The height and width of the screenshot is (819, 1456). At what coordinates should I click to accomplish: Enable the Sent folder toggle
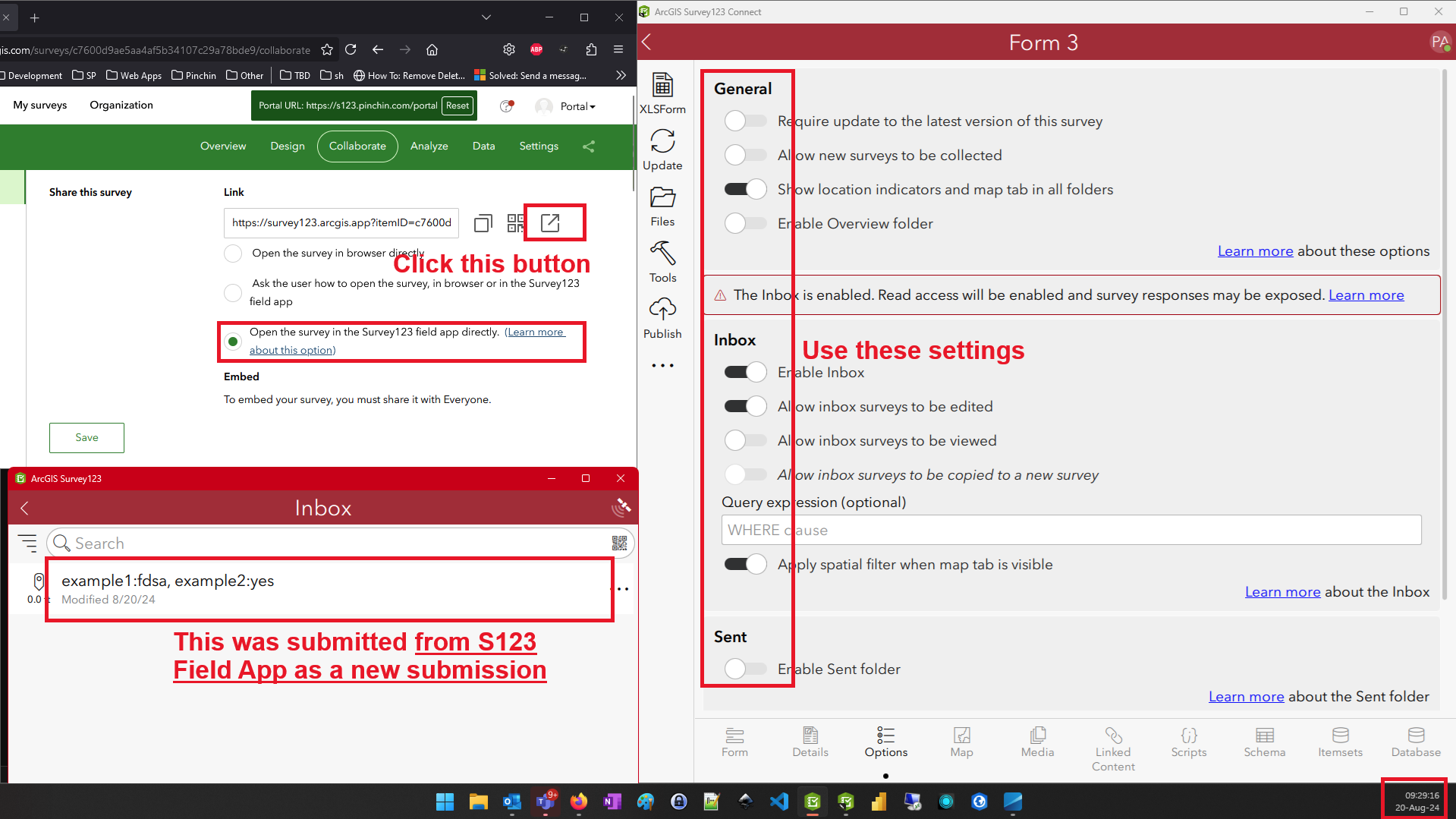pos(744,669)
